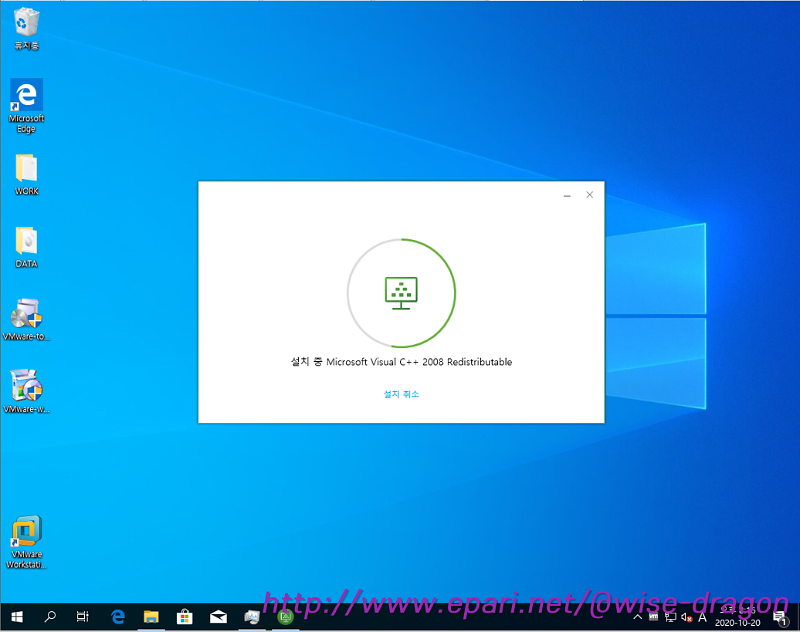Image resolution: width=800 pixels, height=632 pixels.
Task: Open Microsoft Store from the taskbar
Action: pyautogui.click(x=185, y=617)
